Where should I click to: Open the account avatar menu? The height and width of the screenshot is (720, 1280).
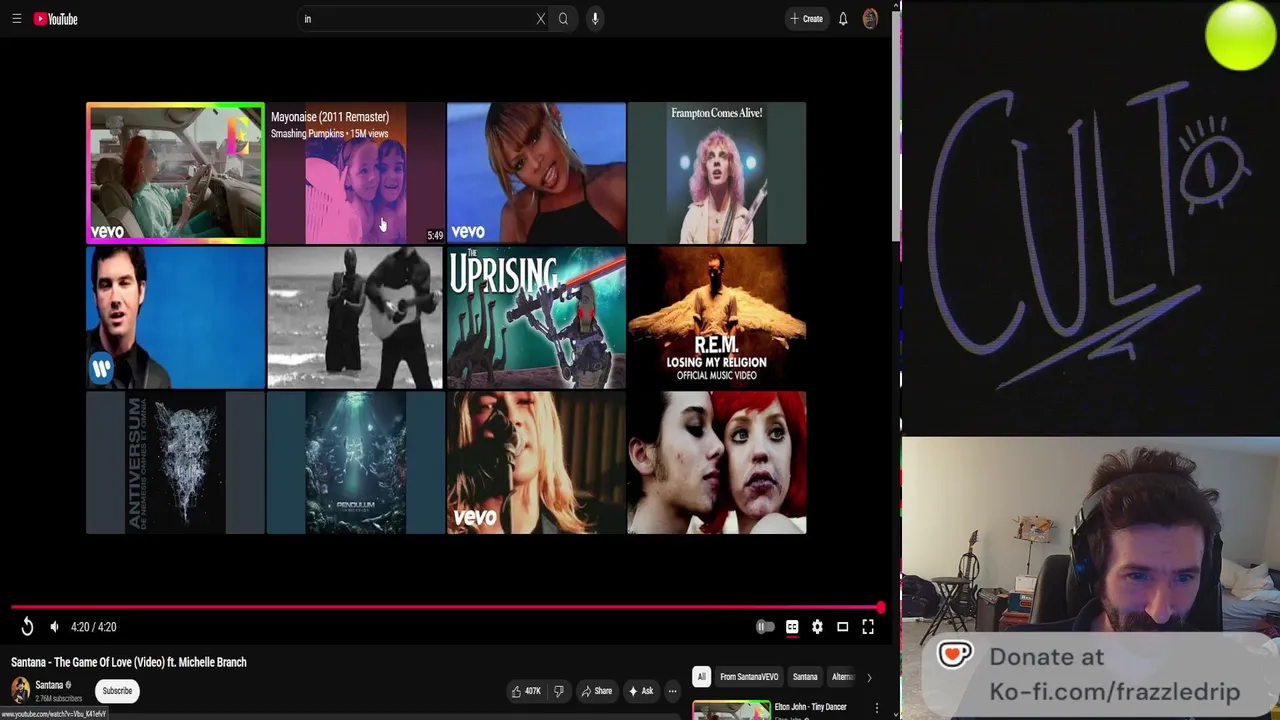(x=870, y=18)
